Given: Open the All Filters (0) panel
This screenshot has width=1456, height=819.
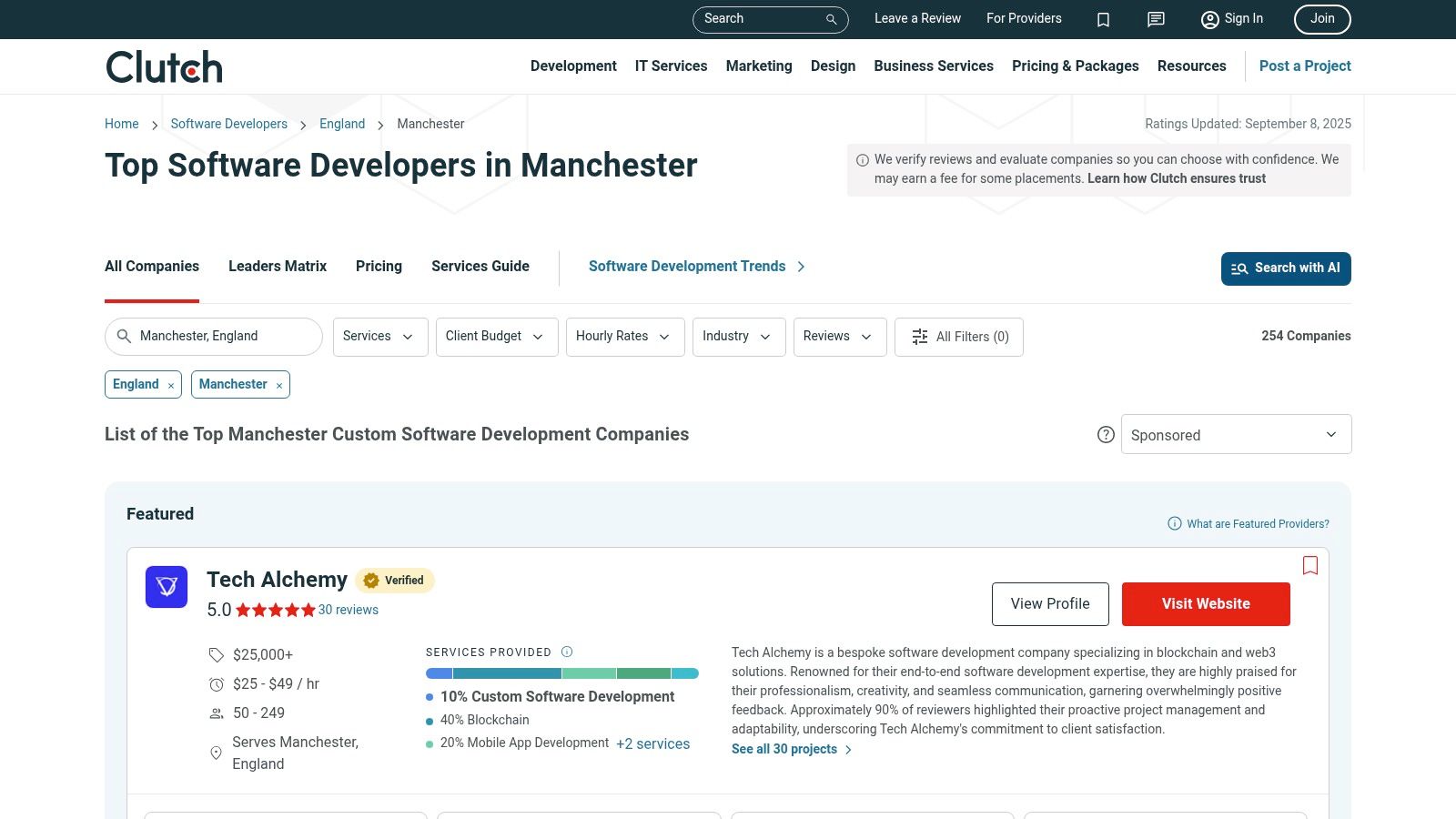Looking at the screenshot, I should (x=959, y=337).
